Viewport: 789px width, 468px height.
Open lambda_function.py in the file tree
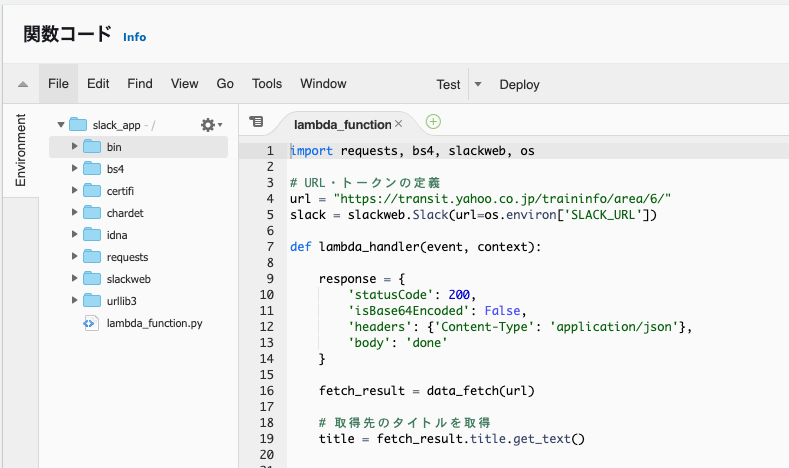[154, 323]
